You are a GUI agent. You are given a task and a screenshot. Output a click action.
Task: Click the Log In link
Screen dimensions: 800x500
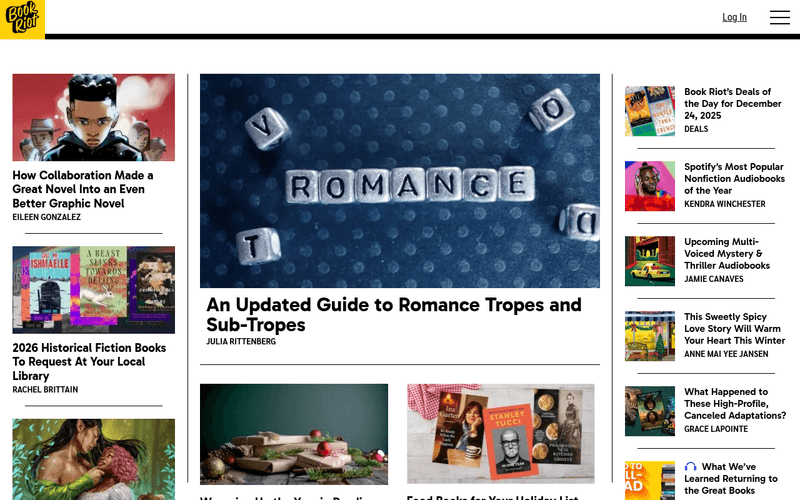click(x=734, y=17)
